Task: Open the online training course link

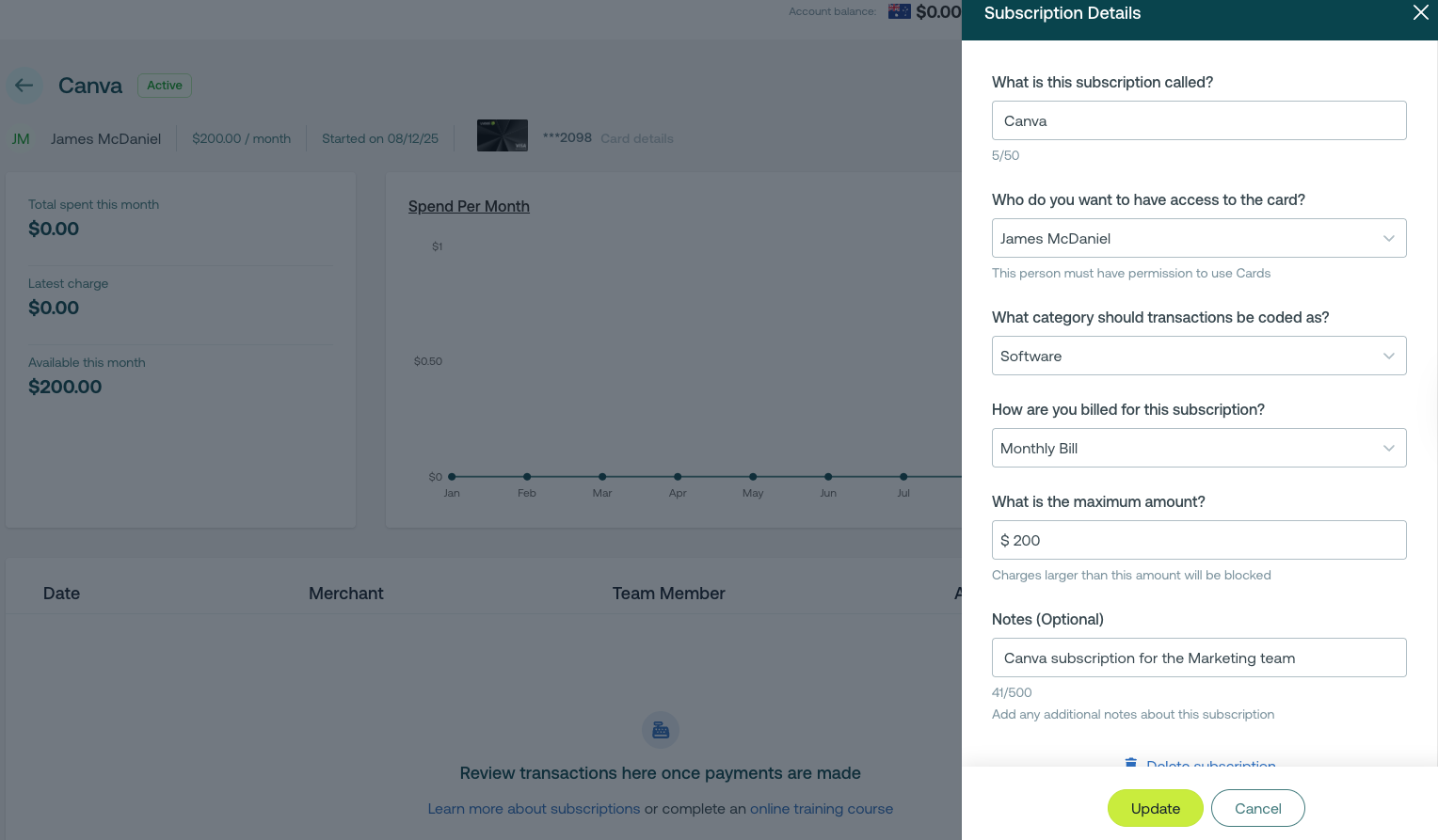Action: coord(821,809)
